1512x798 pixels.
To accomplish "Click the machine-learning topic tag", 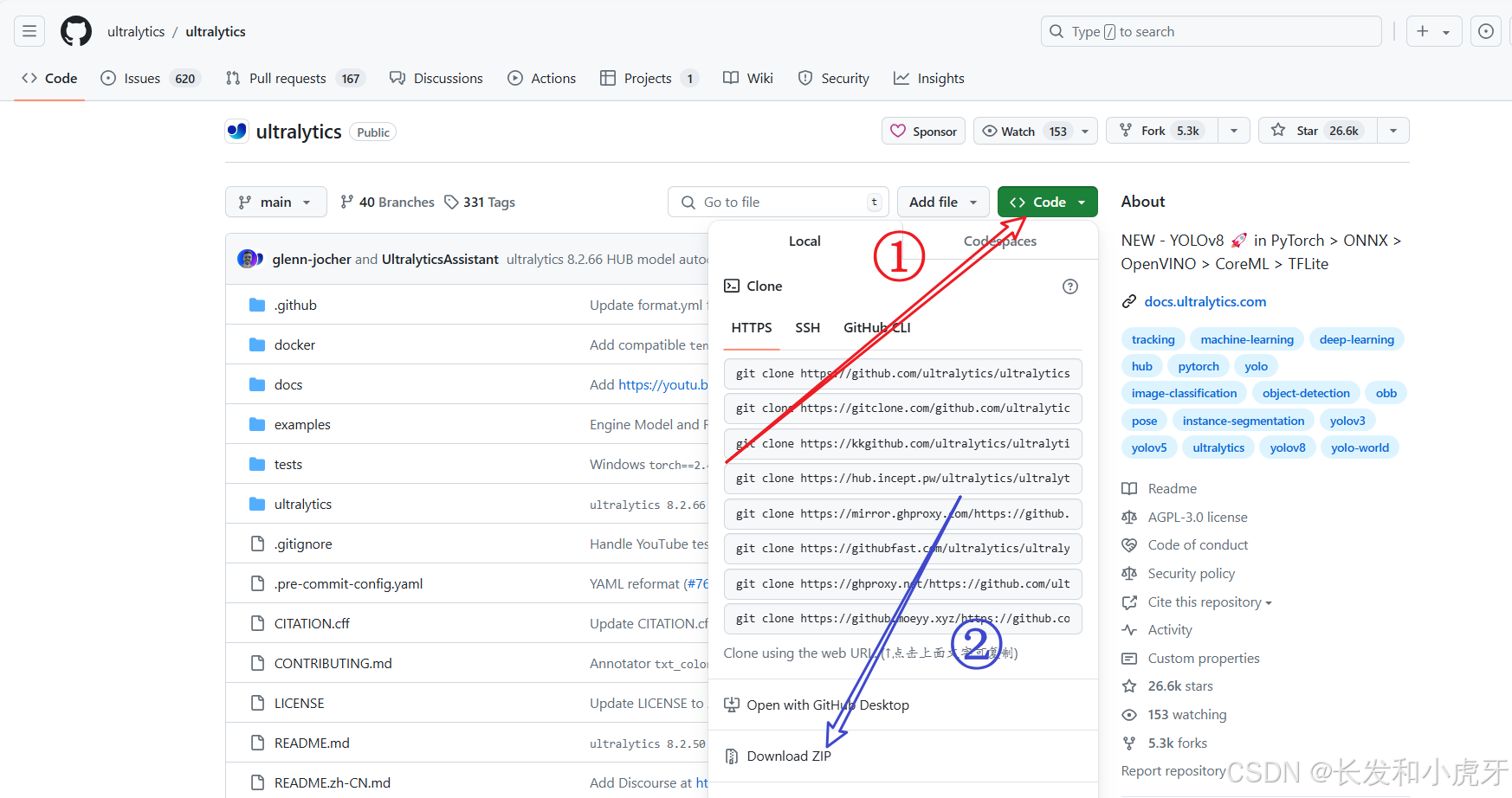I will (1247, 339).
